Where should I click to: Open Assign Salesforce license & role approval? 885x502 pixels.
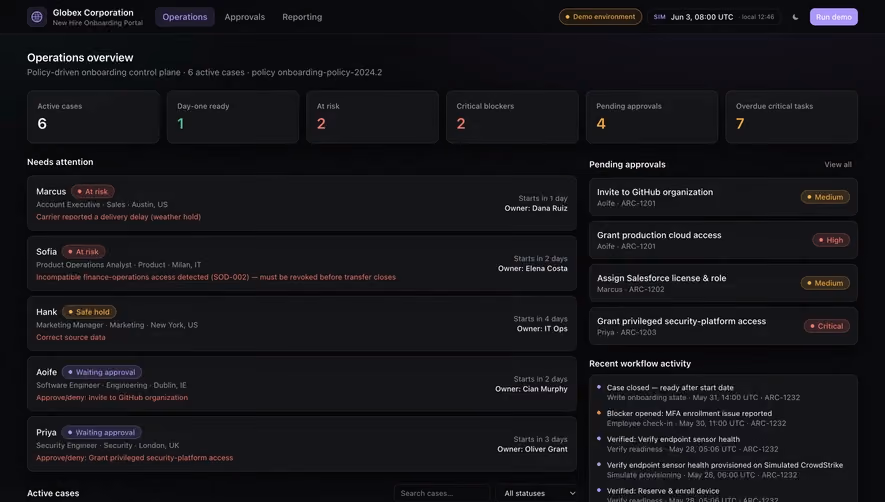pos(723,283)
